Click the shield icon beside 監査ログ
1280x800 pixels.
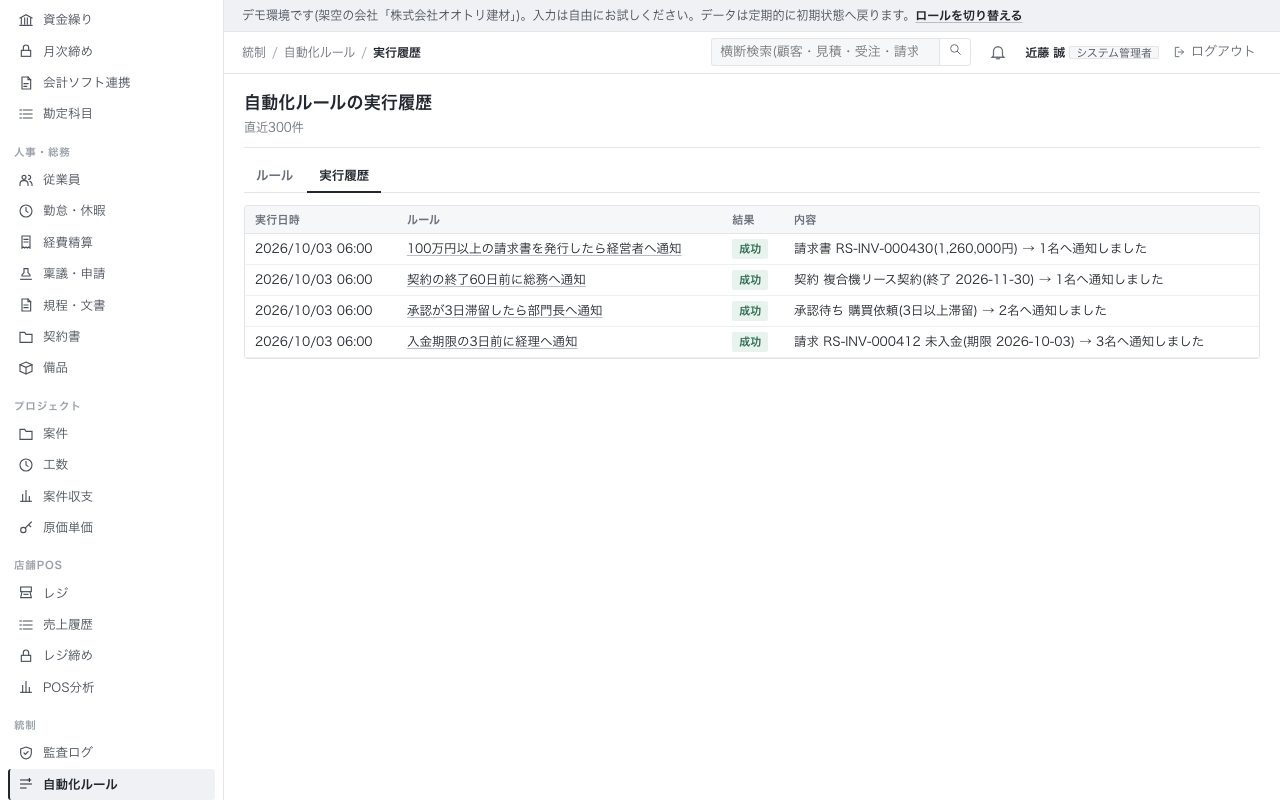click(x=26, y=753)
